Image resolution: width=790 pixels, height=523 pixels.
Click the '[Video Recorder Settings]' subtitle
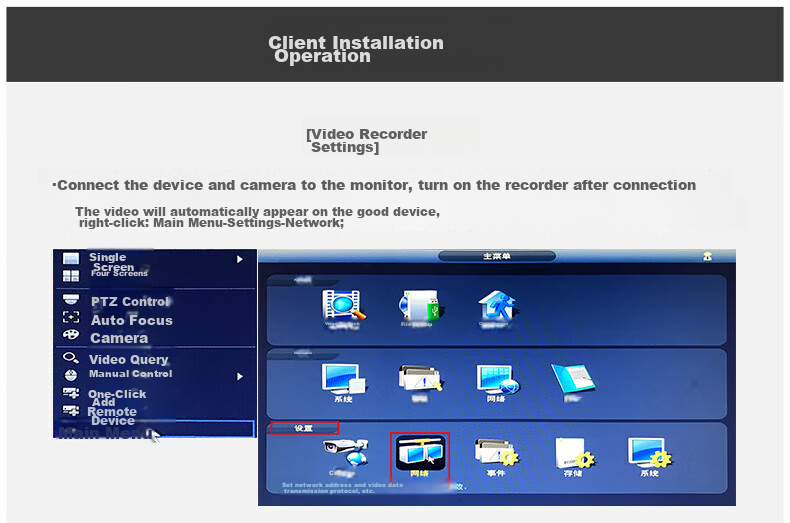tap(367, 140)
